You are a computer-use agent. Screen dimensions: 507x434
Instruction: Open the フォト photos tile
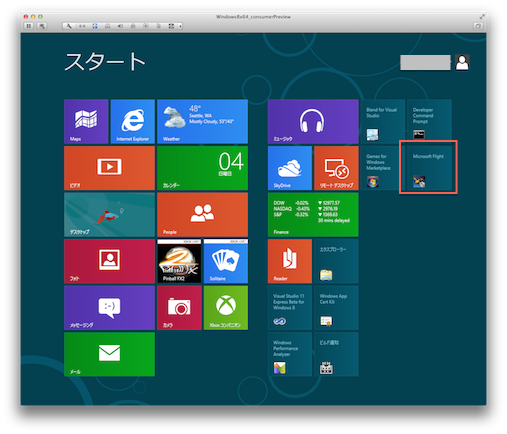(x=109, y=261)
